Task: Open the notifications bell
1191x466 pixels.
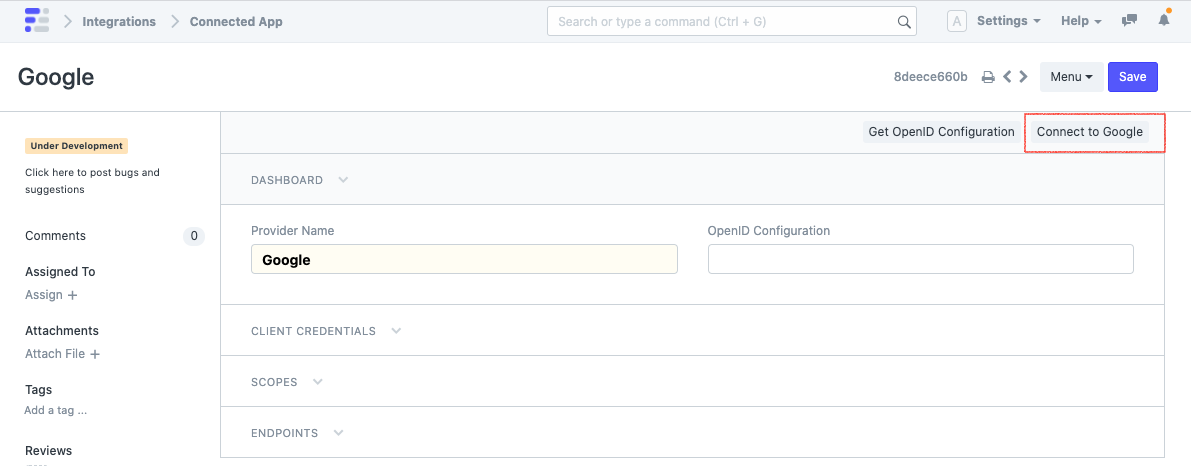Action: 1164,21
